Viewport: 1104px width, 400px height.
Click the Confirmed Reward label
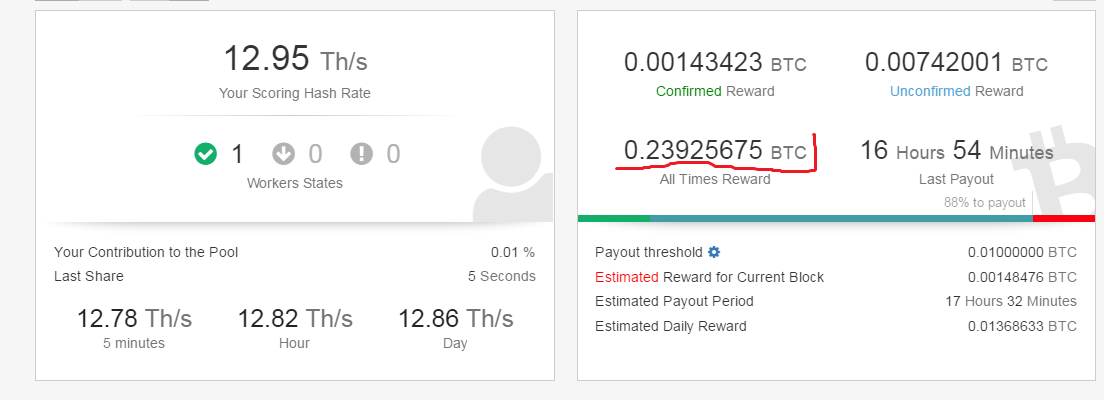click(715, 91)
